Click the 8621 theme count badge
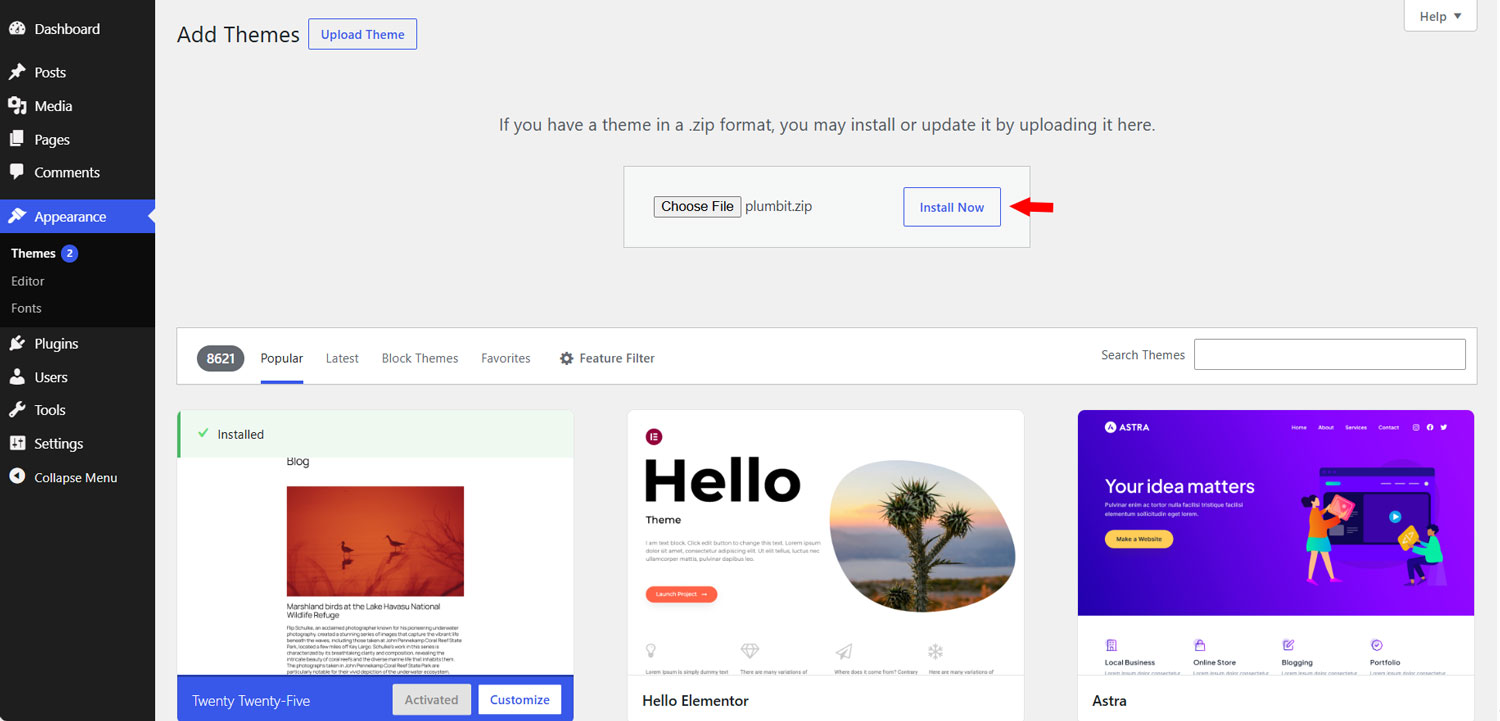 pyautogui.click(x=220, y=358)
